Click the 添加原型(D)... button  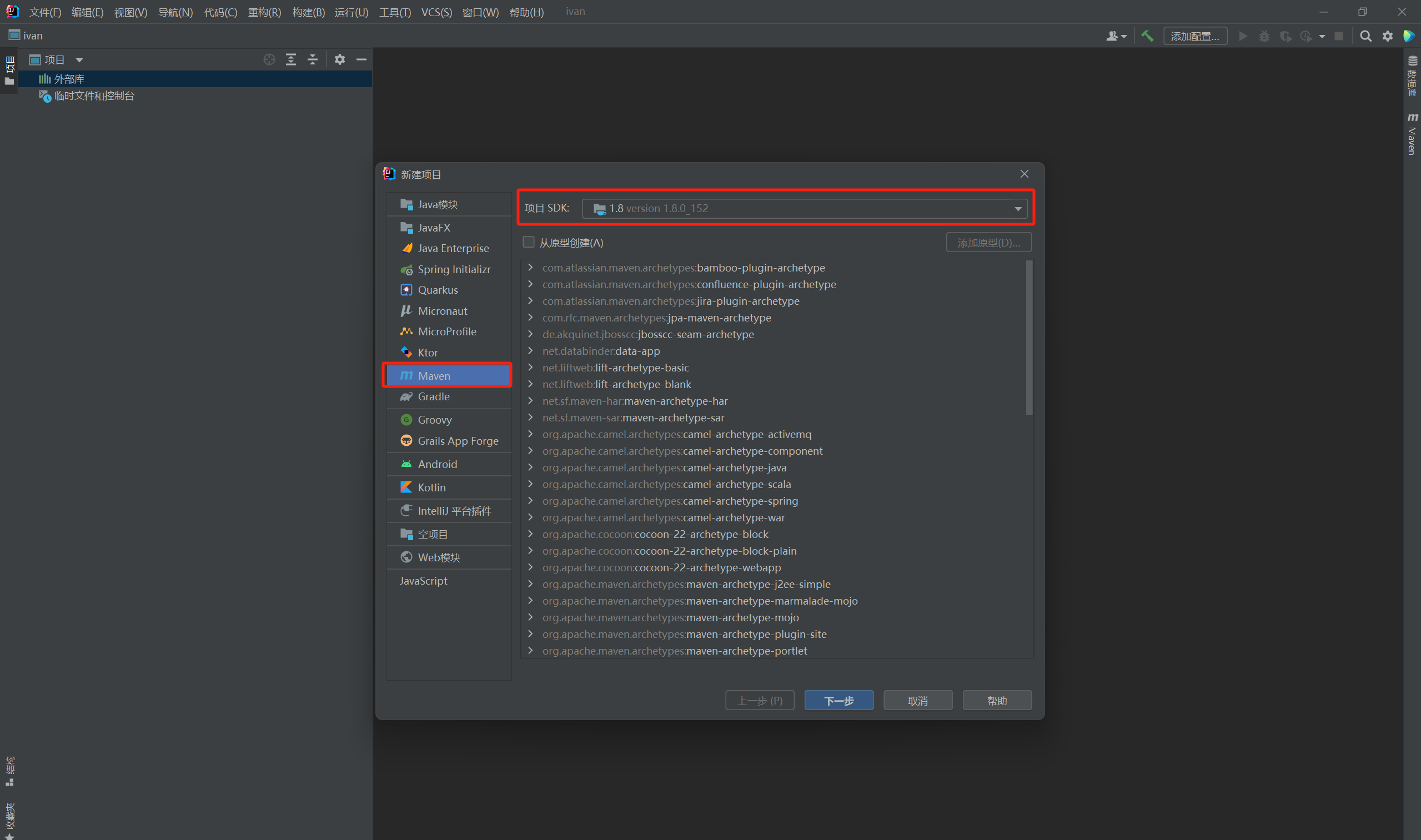coord(988,243)
